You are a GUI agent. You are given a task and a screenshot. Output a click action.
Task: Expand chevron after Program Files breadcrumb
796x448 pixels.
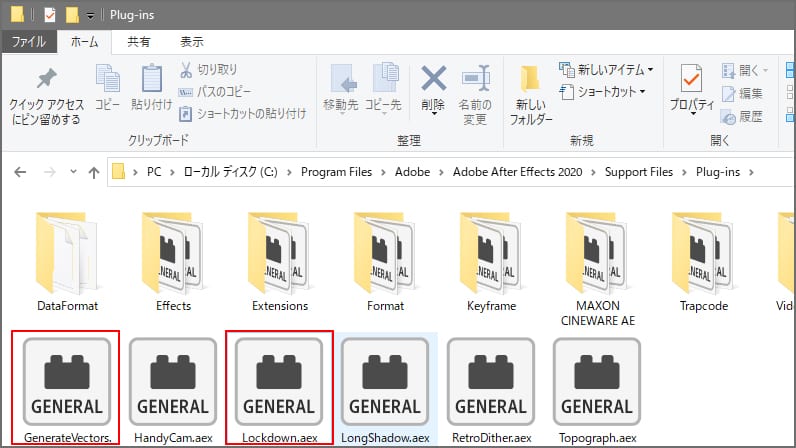pyautogui.click(x=383, y=173)
